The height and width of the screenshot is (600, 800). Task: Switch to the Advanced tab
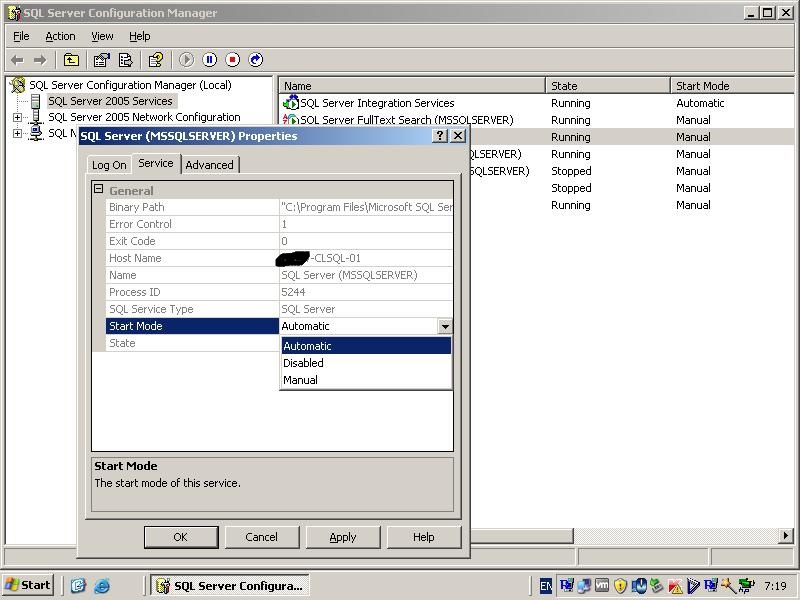(x=210, y=165)
